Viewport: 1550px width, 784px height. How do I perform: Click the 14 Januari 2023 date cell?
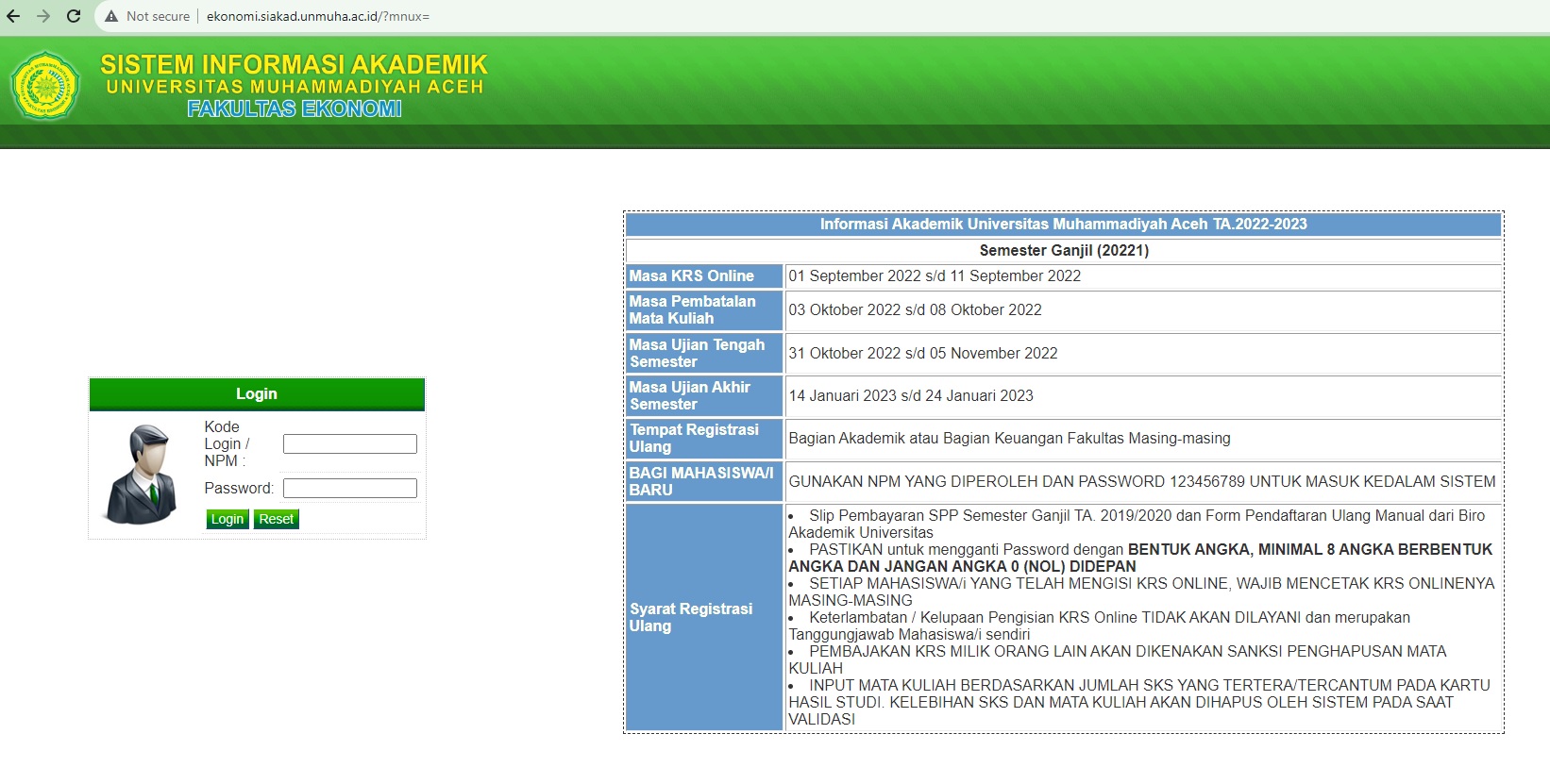click(1143, 396)
